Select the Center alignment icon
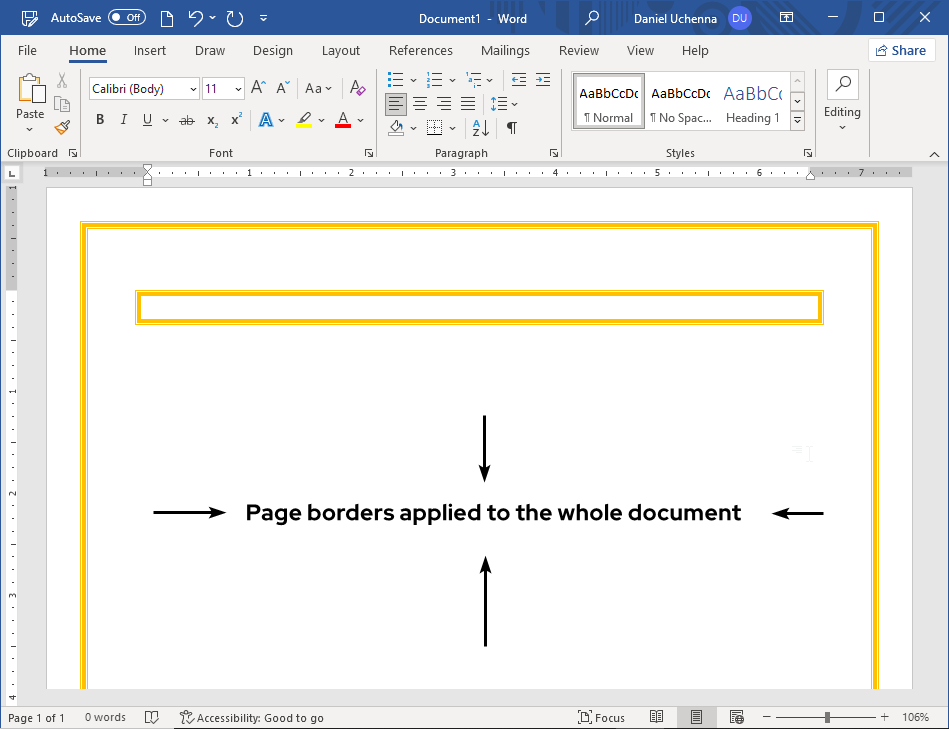 tap(420, 103)
